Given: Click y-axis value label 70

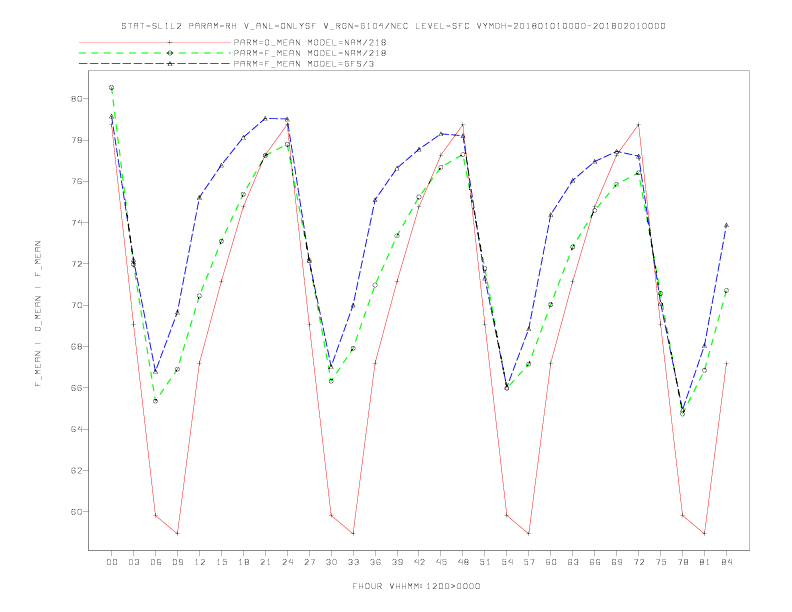Looking at the screenshot, I should tap(76, 305).
